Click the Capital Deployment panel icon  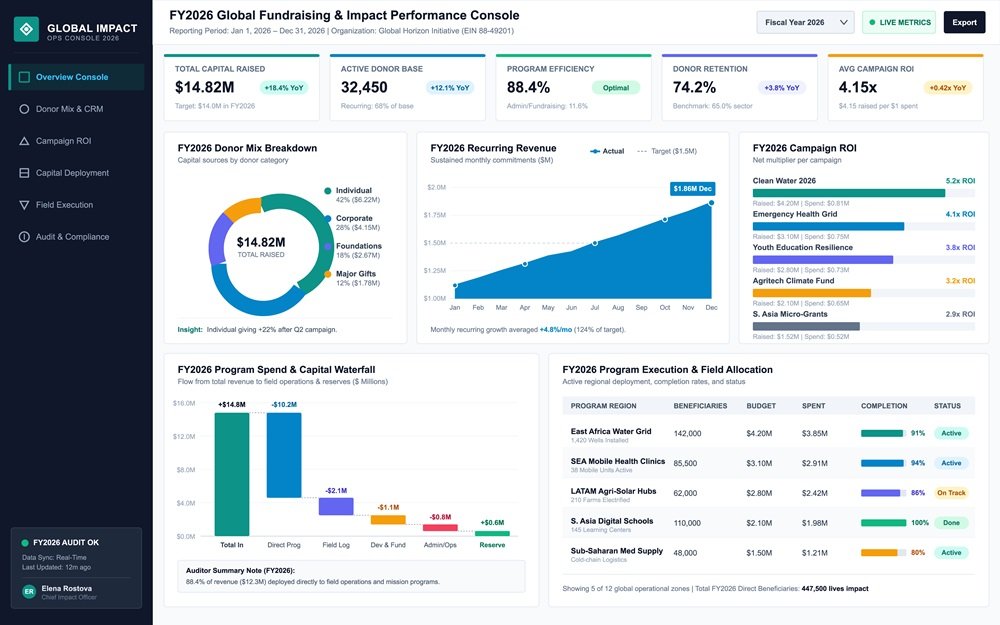coord(24,173)
